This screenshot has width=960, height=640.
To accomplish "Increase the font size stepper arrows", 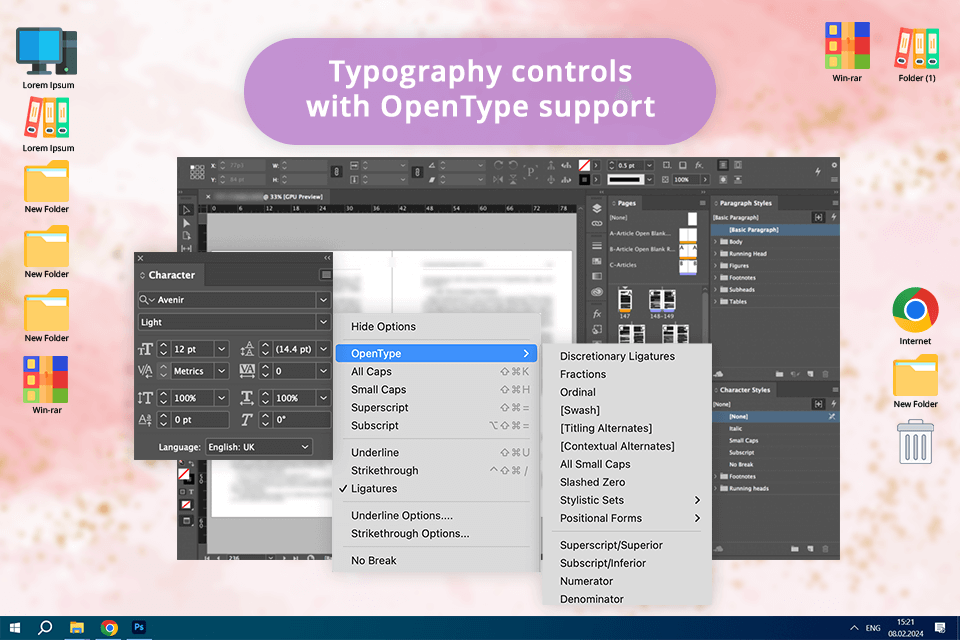I will 163,345.
